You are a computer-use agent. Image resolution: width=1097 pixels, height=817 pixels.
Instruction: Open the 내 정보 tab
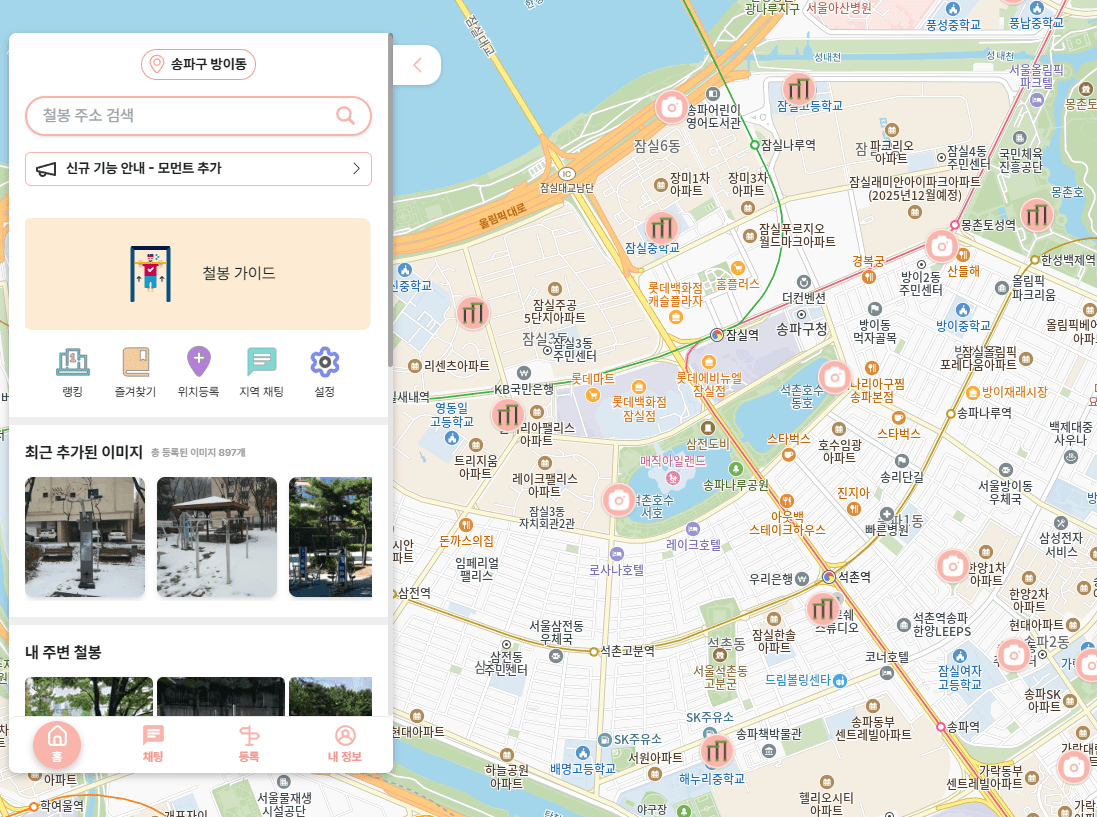pos(345,744)
